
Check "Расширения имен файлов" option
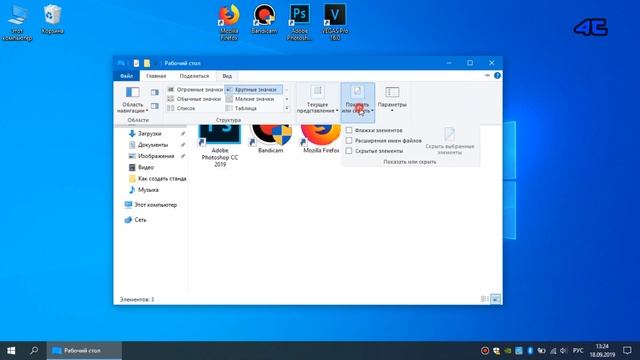click(349, 140)
